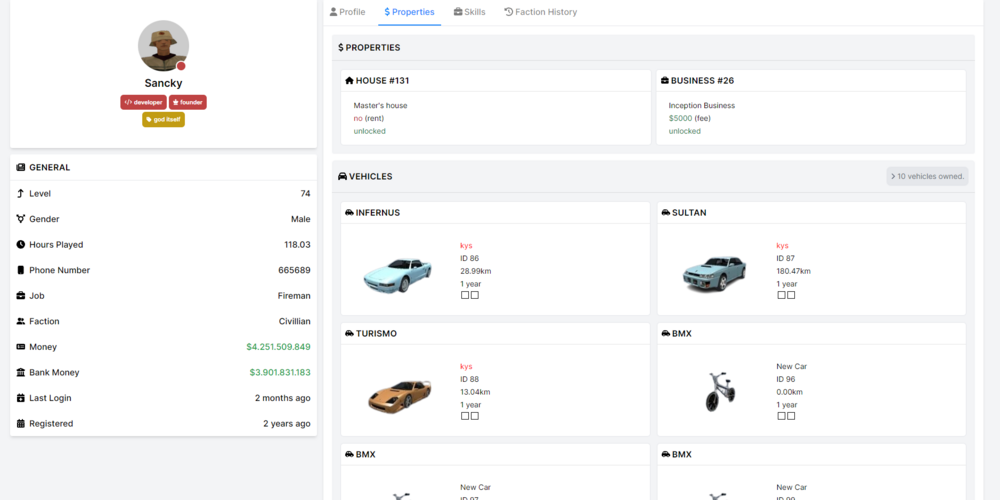Click the second box under Turismo 1 year
Screen dimensions: 1000x500
[474, 416]
